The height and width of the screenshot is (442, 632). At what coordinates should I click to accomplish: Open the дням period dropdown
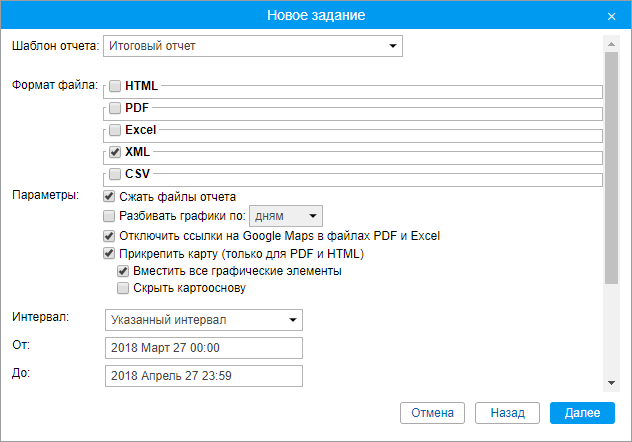tap(286, 216)
